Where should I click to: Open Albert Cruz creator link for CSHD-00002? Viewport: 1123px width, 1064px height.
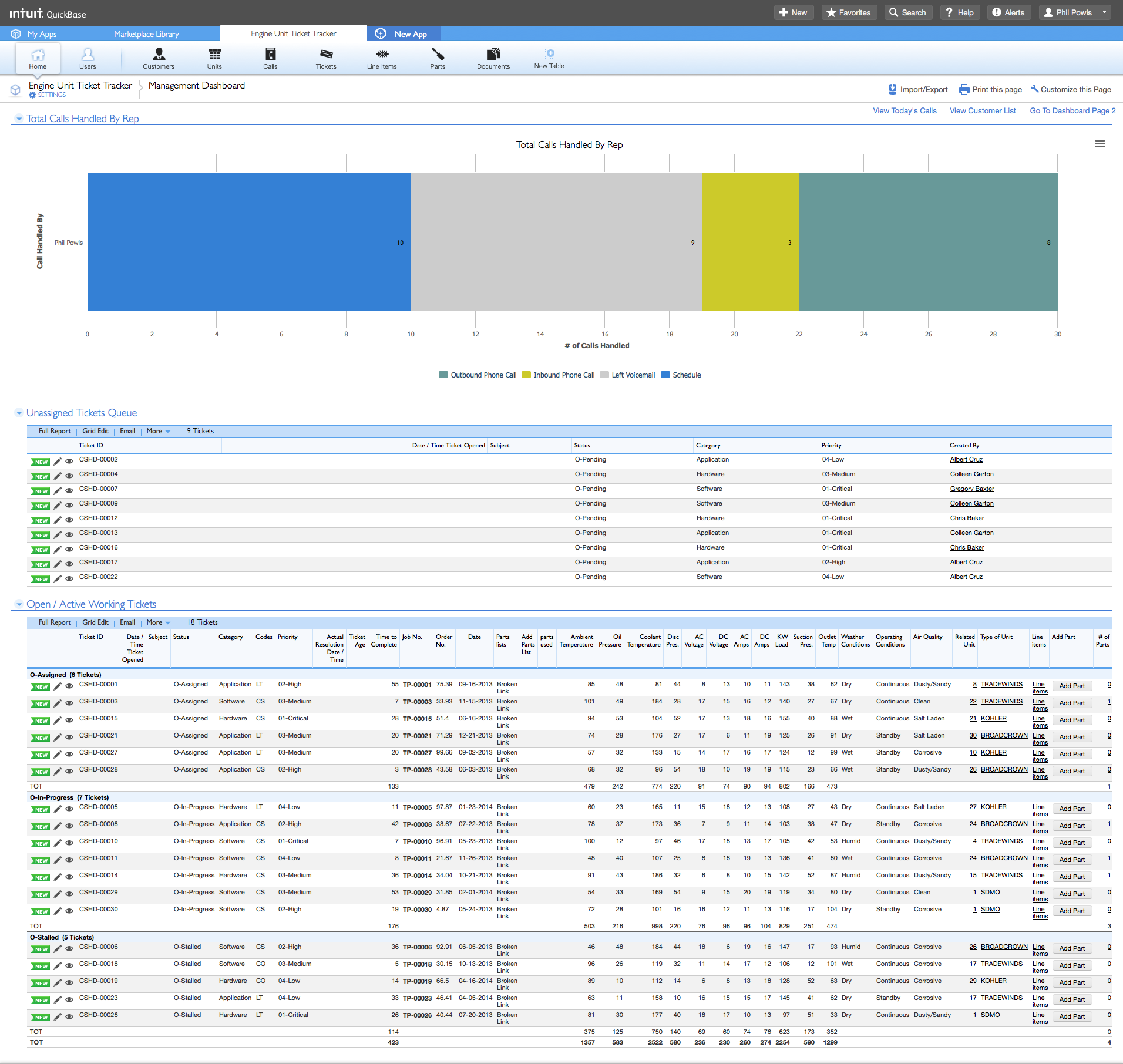[966, 459]
